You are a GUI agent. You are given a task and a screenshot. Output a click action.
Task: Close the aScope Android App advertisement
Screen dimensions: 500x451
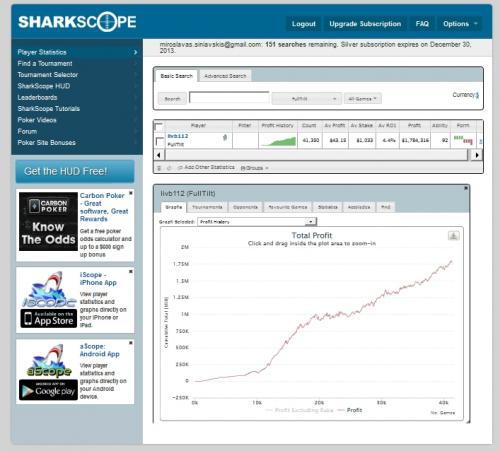[x=131, y=343]
